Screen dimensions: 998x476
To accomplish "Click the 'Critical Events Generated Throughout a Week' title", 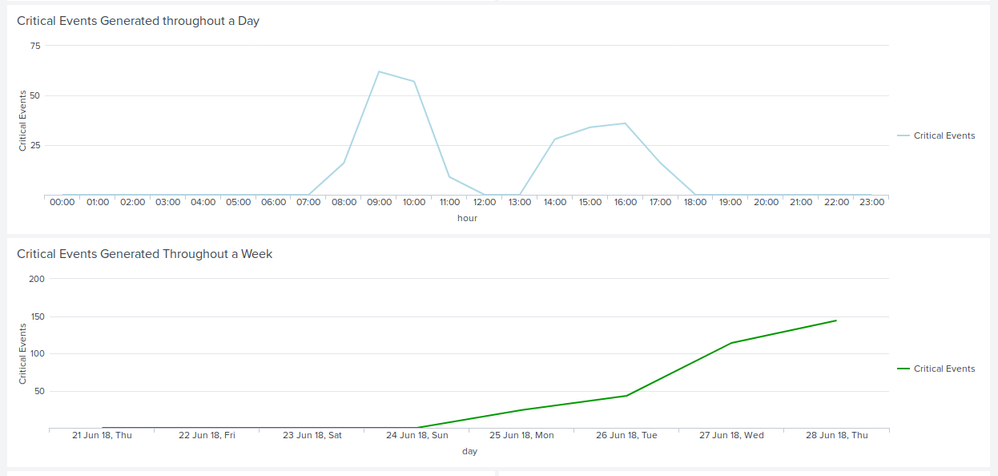I will [x=144, y=254].
